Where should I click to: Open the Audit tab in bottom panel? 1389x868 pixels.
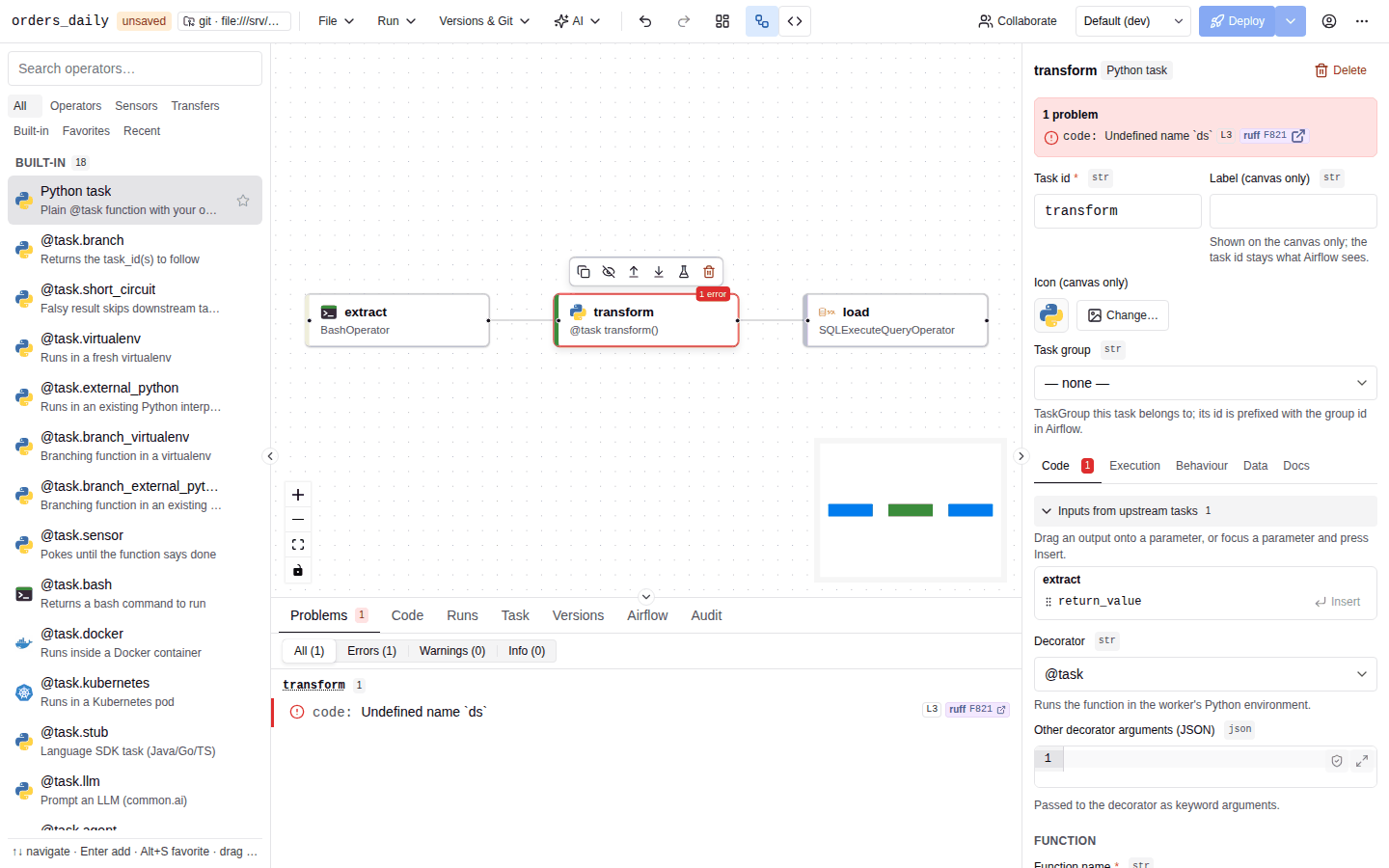click(706, 615)
